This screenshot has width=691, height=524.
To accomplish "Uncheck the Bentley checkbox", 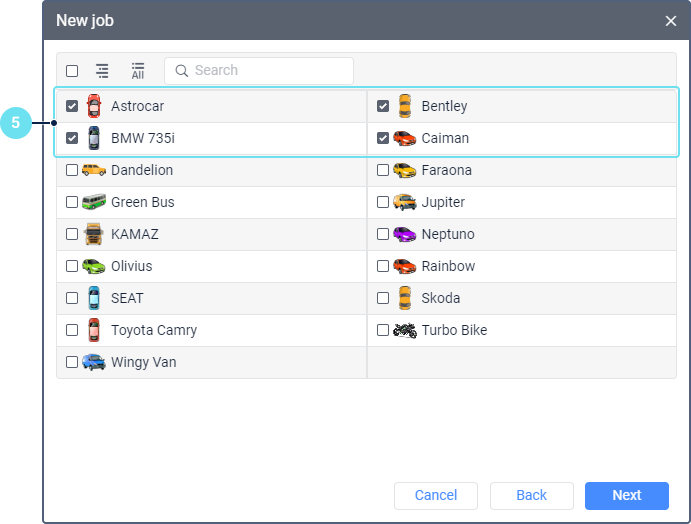I will [383, 106].
